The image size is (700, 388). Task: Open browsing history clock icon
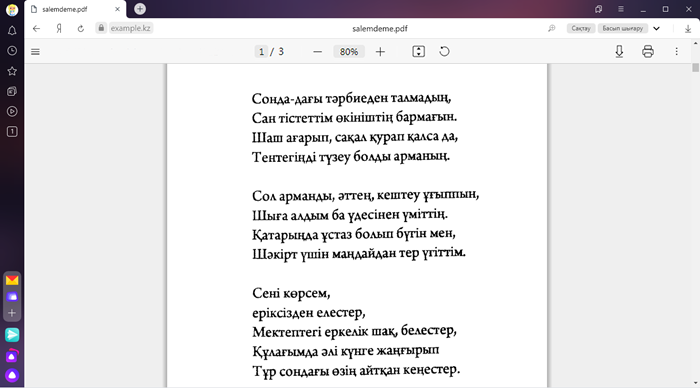pos(12,51)
